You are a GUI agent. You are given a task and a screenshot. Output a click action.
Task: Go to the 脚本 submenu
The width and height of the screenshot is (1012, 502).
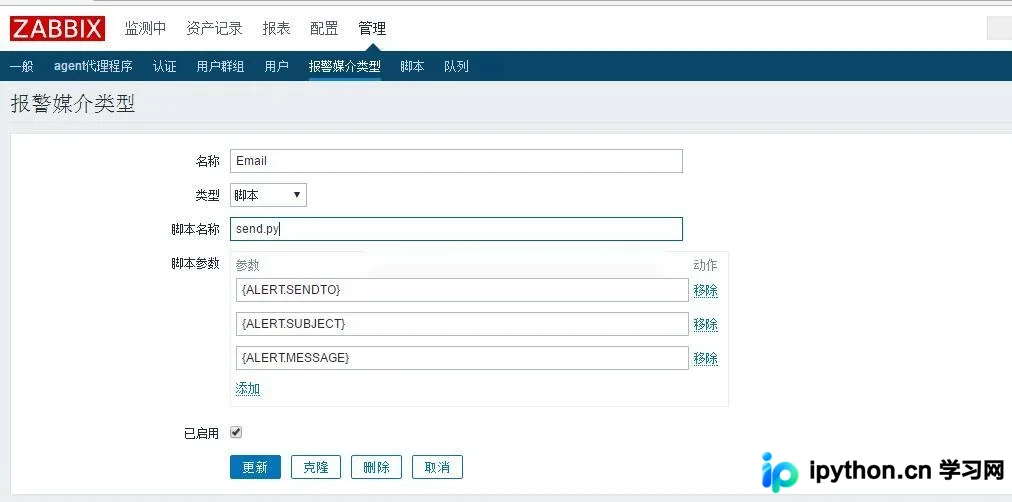tap(412, 66)
